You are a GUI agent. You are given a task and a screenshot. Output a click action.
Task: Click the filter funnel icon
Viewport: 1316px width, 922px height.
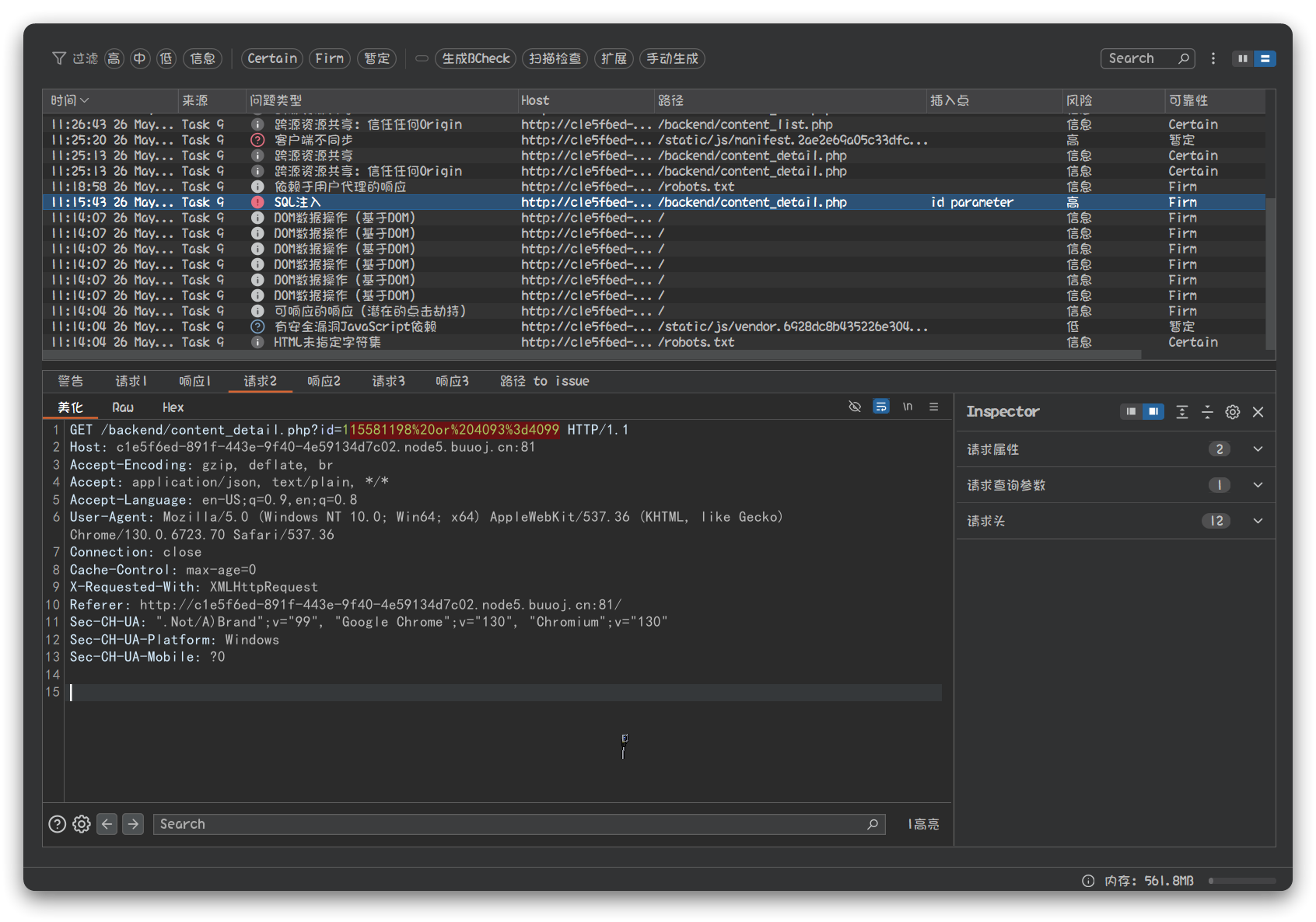click(58, 58)
